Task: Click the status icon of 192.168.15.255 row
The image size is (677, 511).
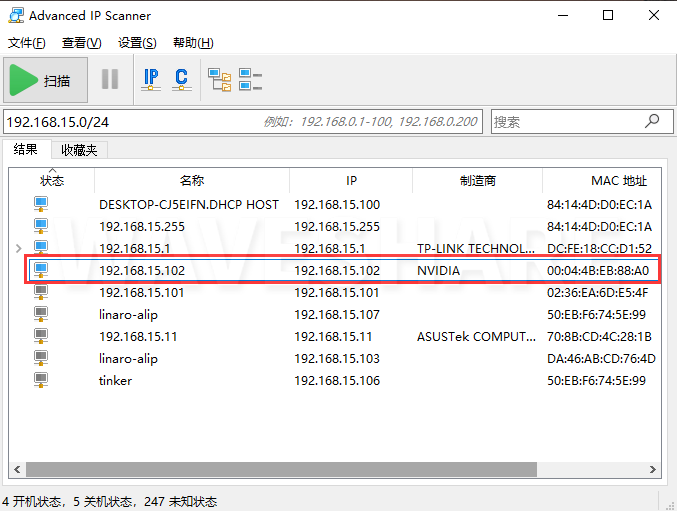Action: pos(41,226)
